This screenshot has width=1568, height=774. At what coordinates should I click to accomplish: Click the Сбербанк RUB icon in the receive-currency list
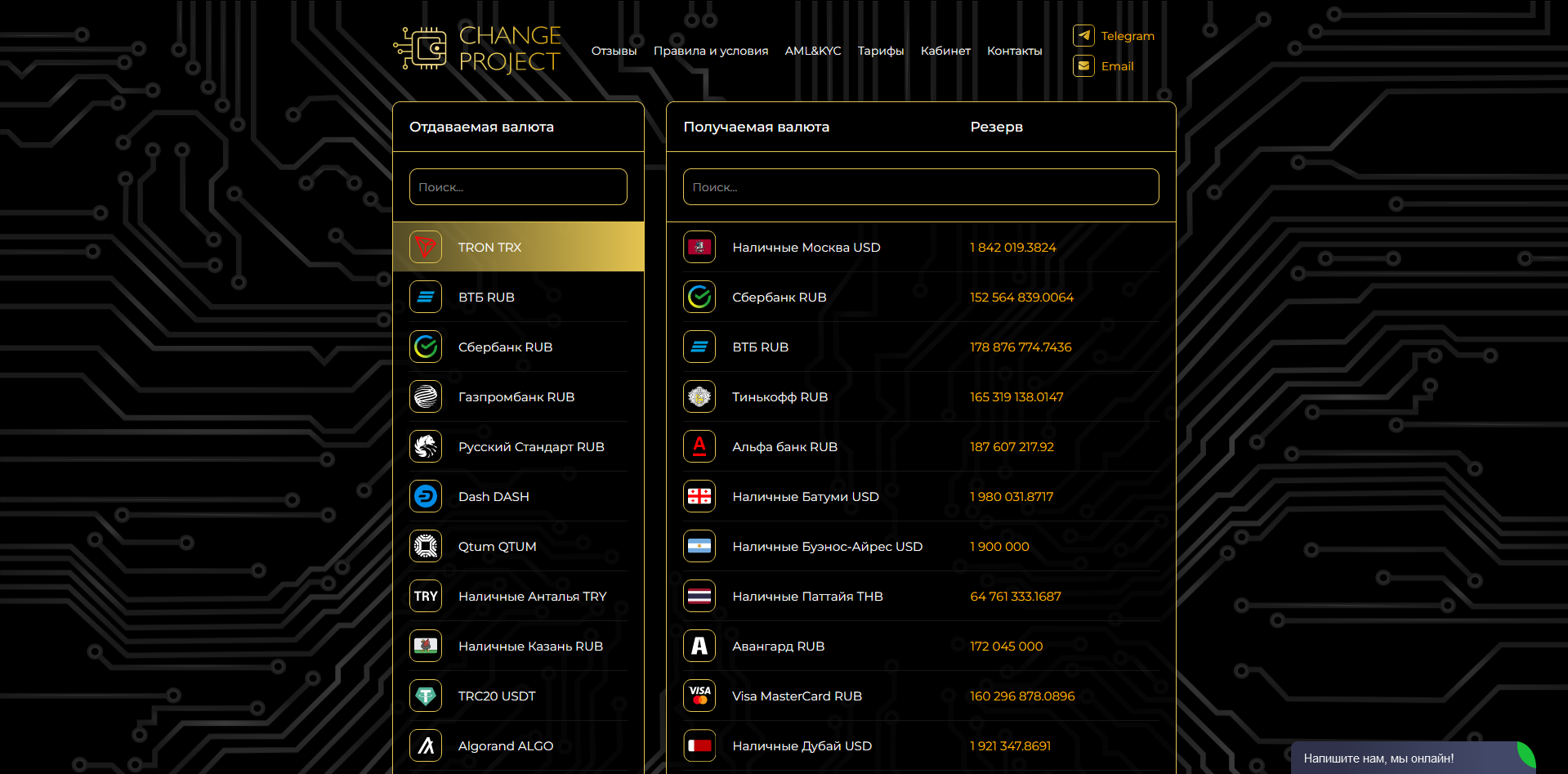click(x=699, y=297)
